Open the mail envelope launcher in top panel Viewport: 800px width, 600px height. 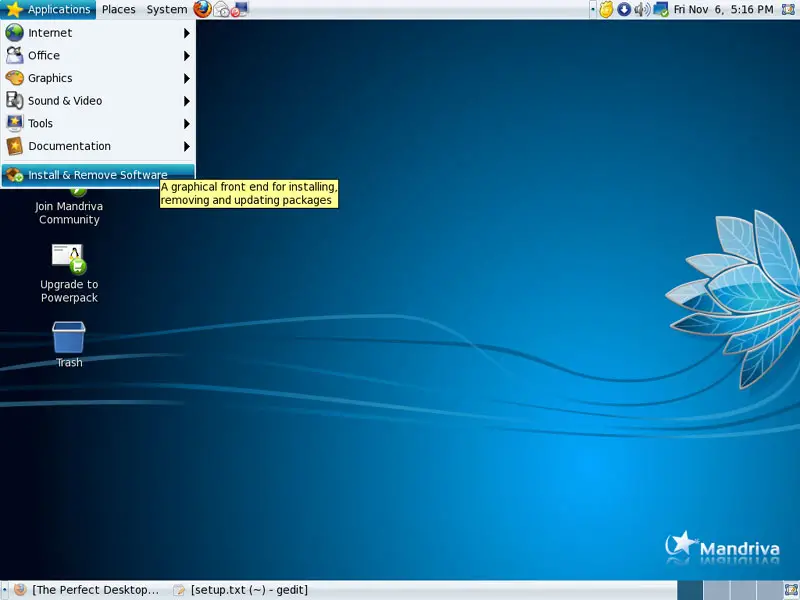(221, 9)
